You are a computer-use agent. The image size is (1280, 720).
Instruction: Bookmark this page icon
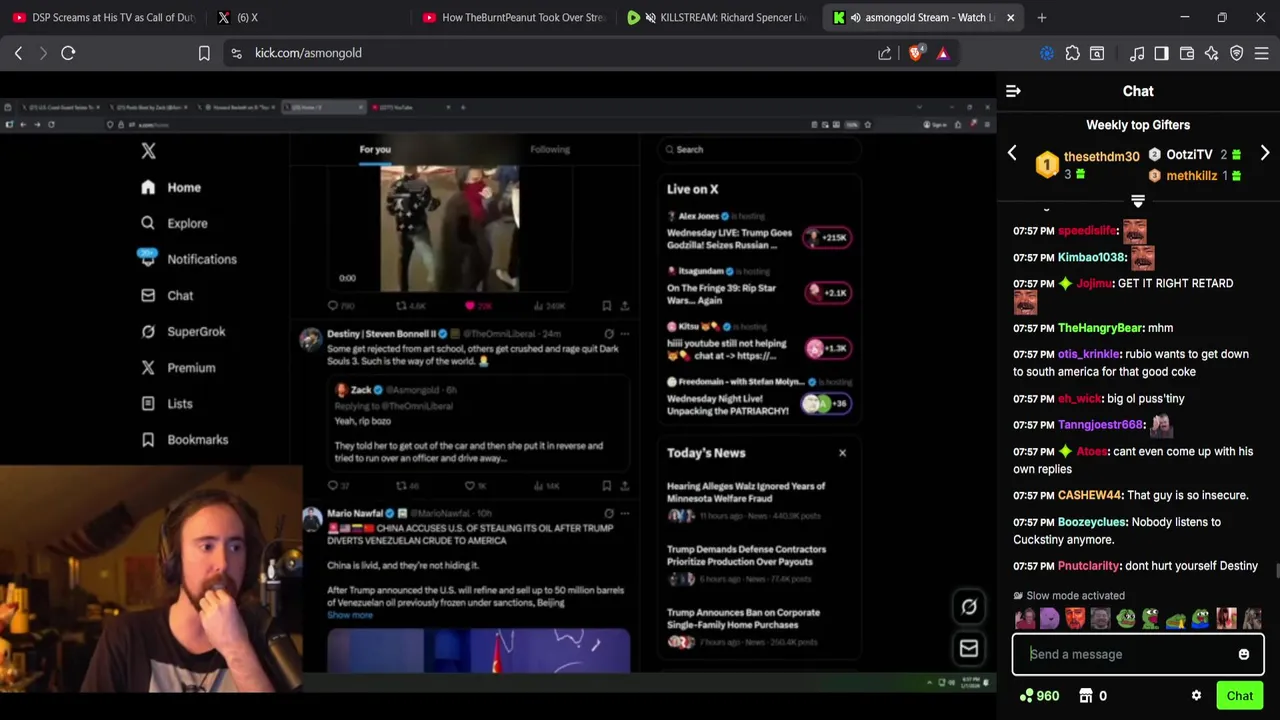(204, 53)
